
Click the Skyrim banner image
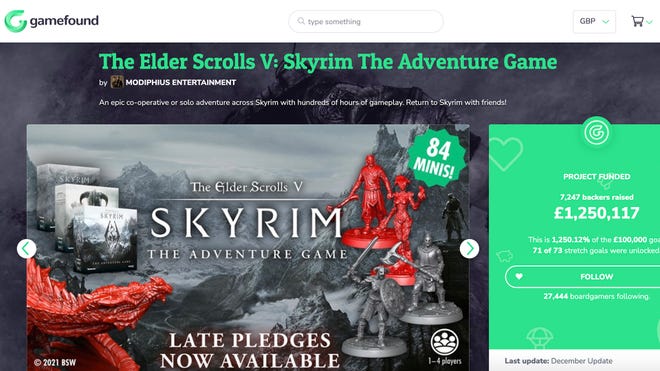(x=248, y=248)
